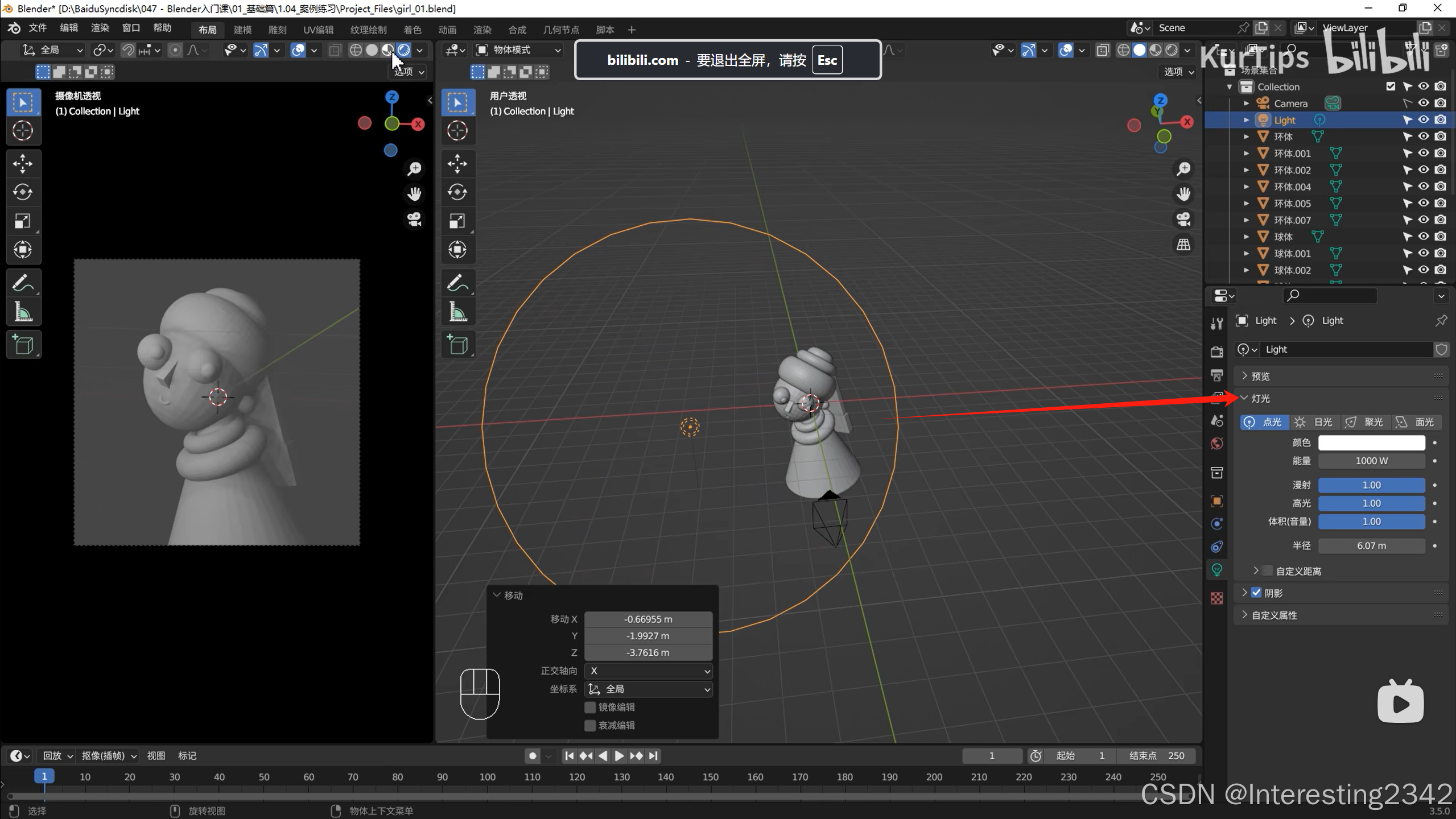1456x819 pixels.
Task: Select the Annotate tool in right viewport
Action: point(457,283)
